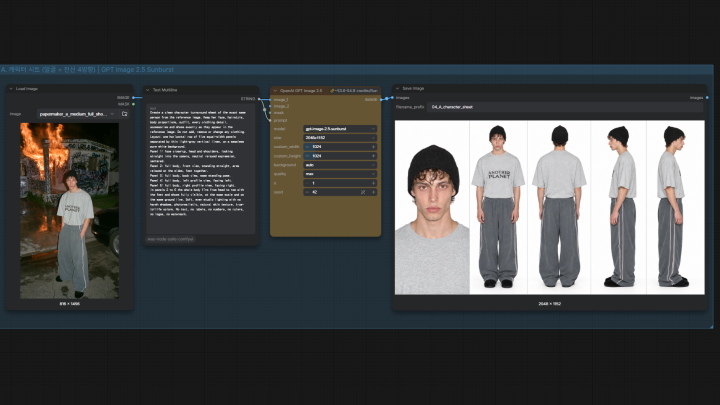Click the images input socket on Save Image
Image resolution: width=720 pixels, height=405 pixels.
(x=392, y=97)
